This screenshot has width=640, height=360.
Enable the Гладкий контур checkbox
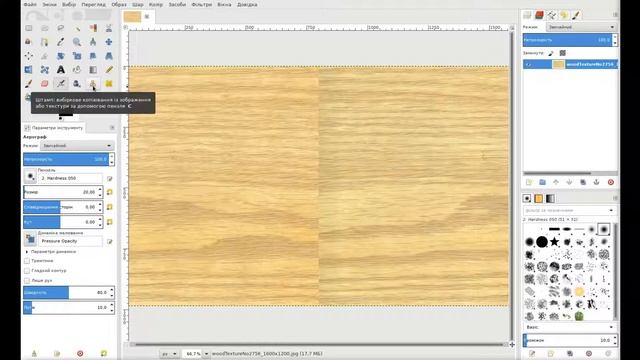point(27,271)
